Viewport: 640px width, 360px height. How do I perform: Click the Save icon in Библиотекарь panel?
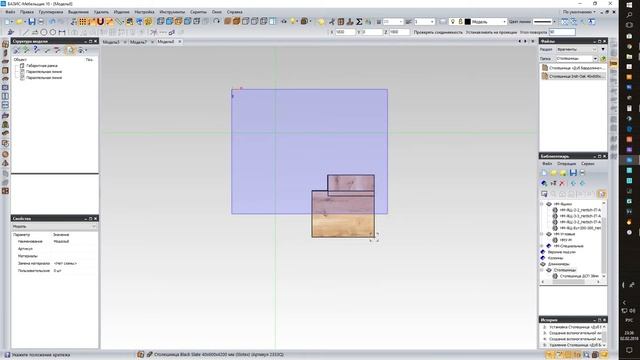[573, 173]
